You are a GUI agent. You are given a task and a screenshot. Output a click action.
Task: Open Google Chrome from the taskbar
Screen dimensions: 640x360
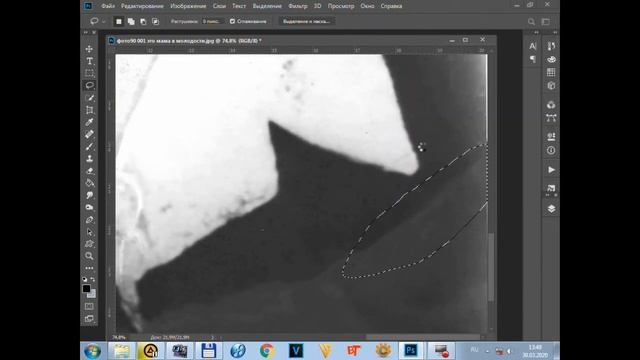(267, 351)
